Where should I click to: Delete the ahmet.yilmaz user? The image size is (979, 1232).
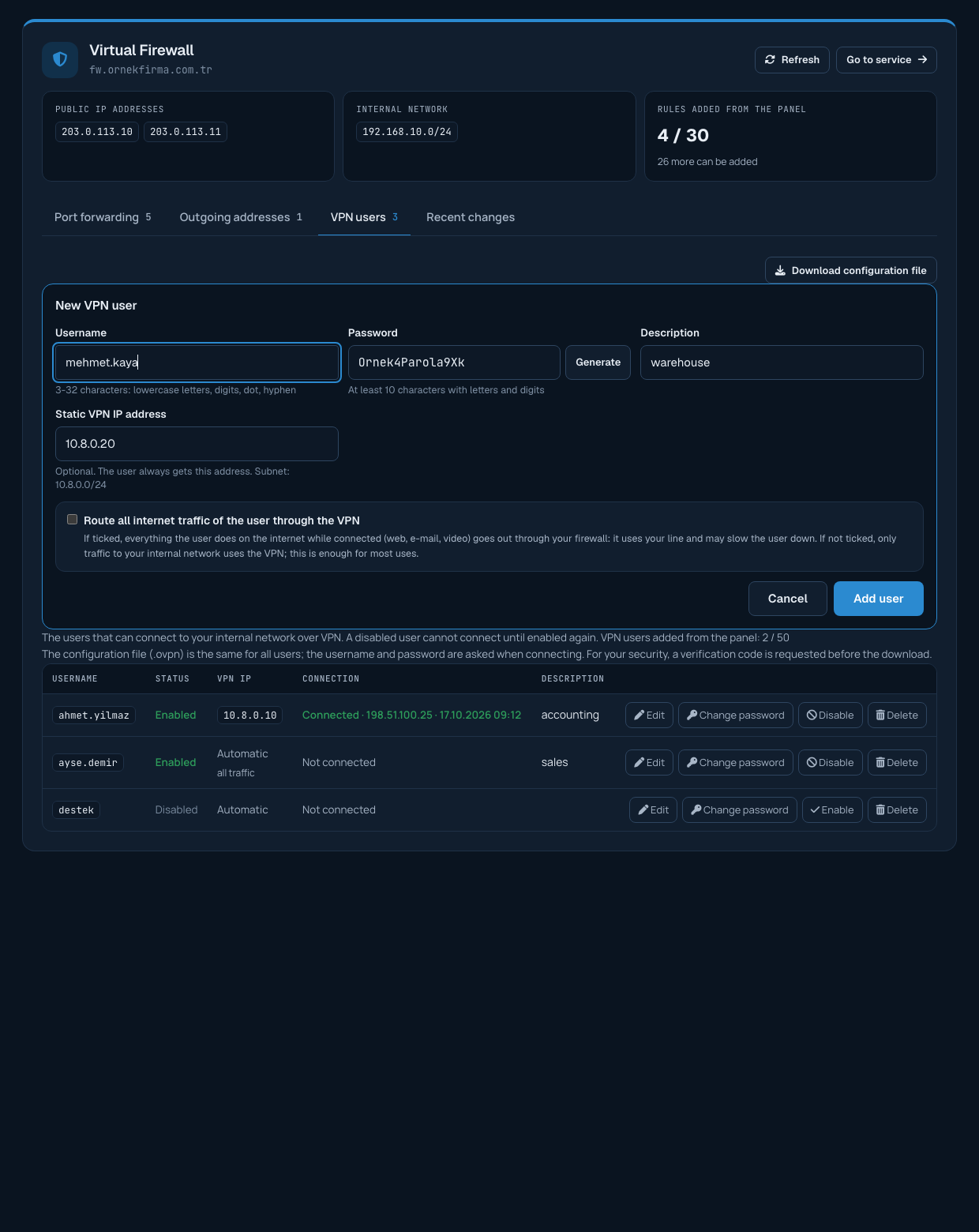(897, 716)
